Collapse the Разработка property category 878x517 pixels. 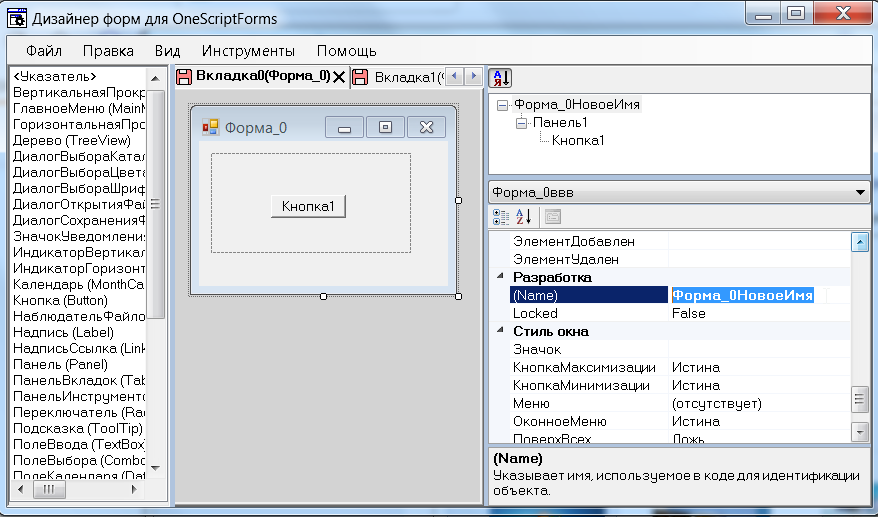(500, 277)
